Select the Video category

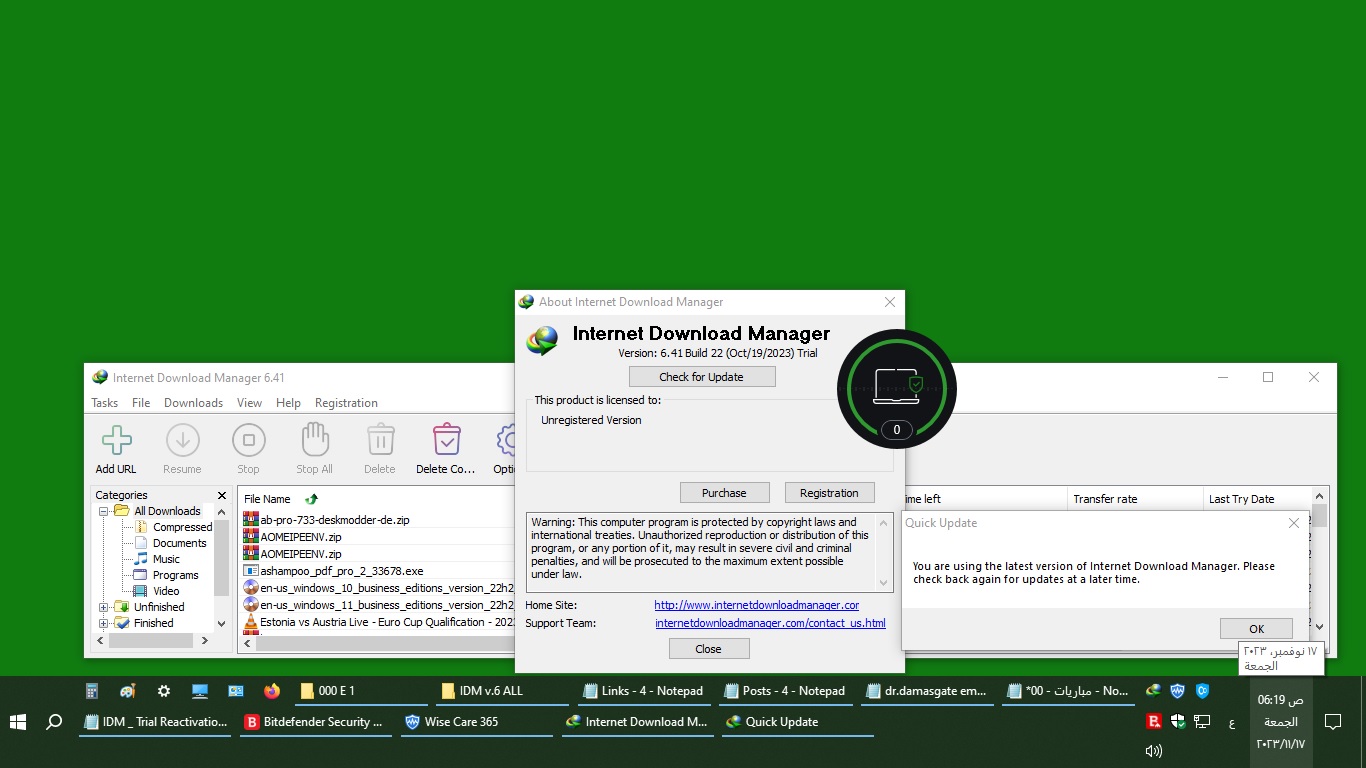166,591
